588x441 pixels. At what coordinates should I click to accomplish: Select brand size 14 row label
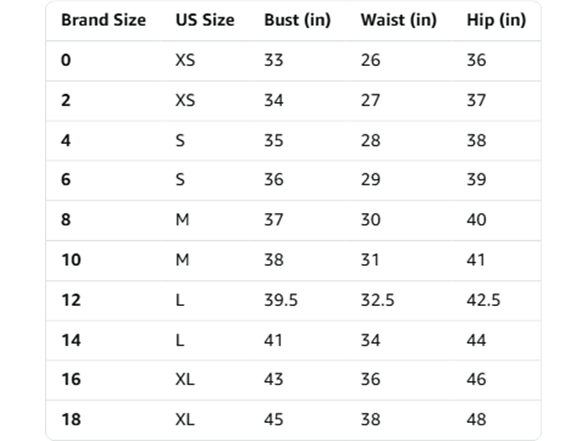(x=71, y=340)
